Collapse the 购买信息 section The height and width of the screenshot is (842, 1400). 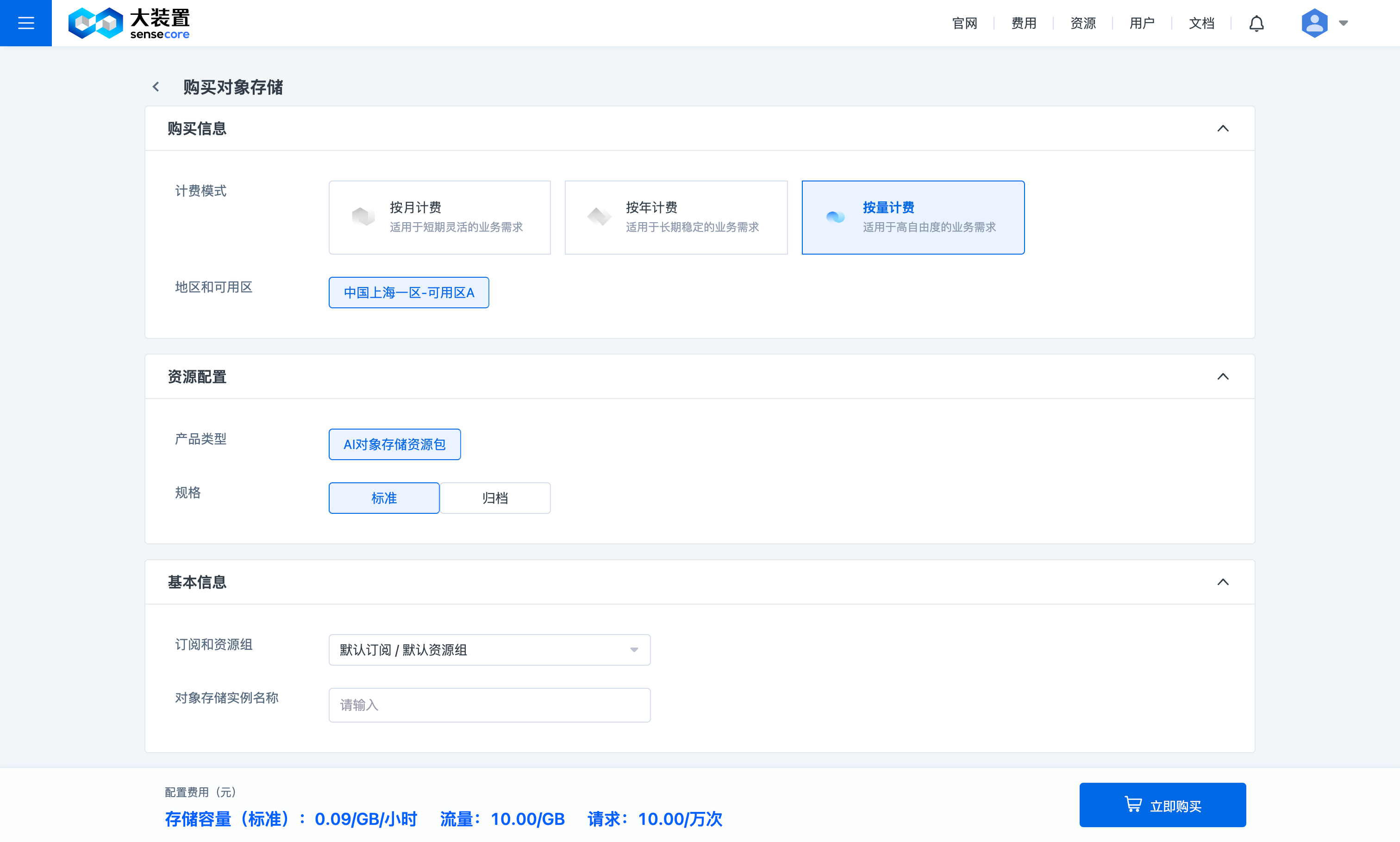[x=1223, y=128]
